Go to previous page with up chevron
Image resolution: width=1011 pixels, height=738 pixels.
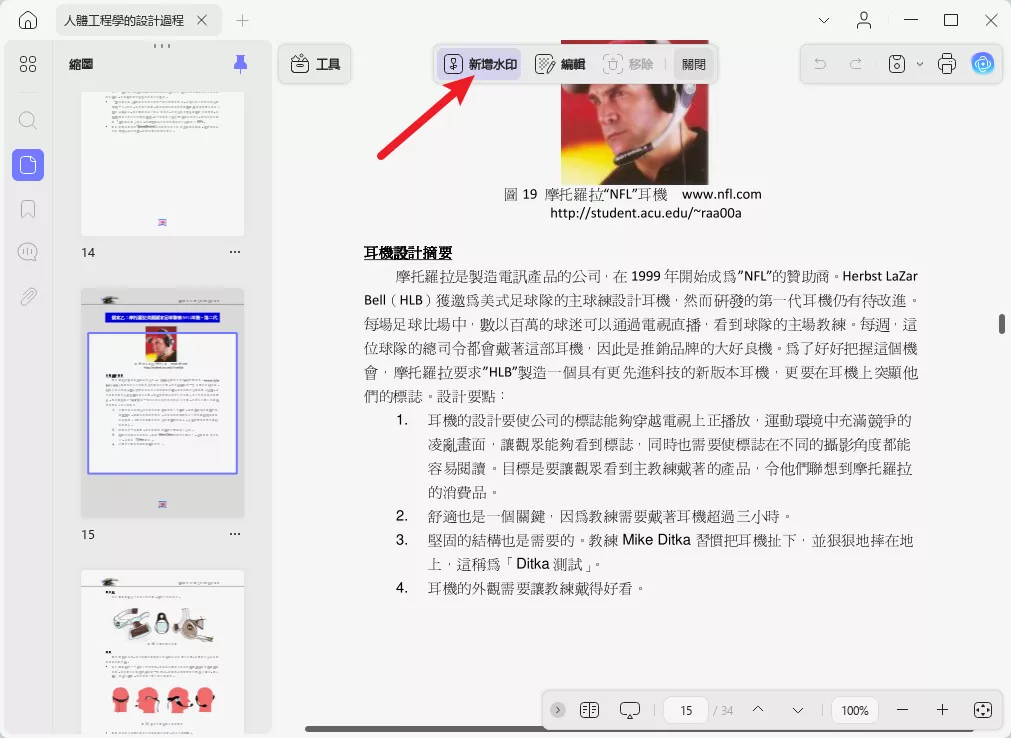coord(758,710)
